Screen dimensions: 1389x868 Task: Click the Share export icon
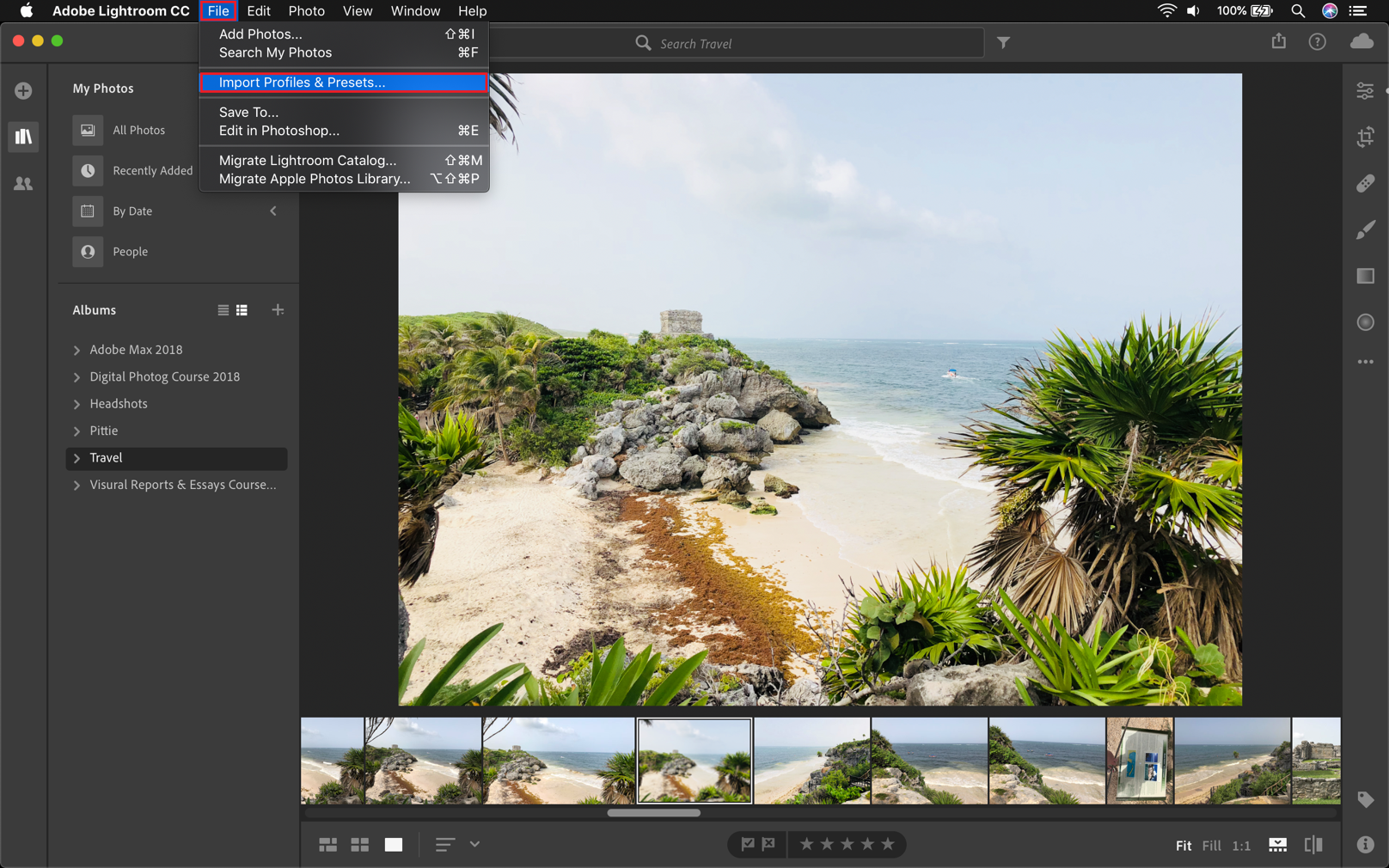(x=1279, y=42)
